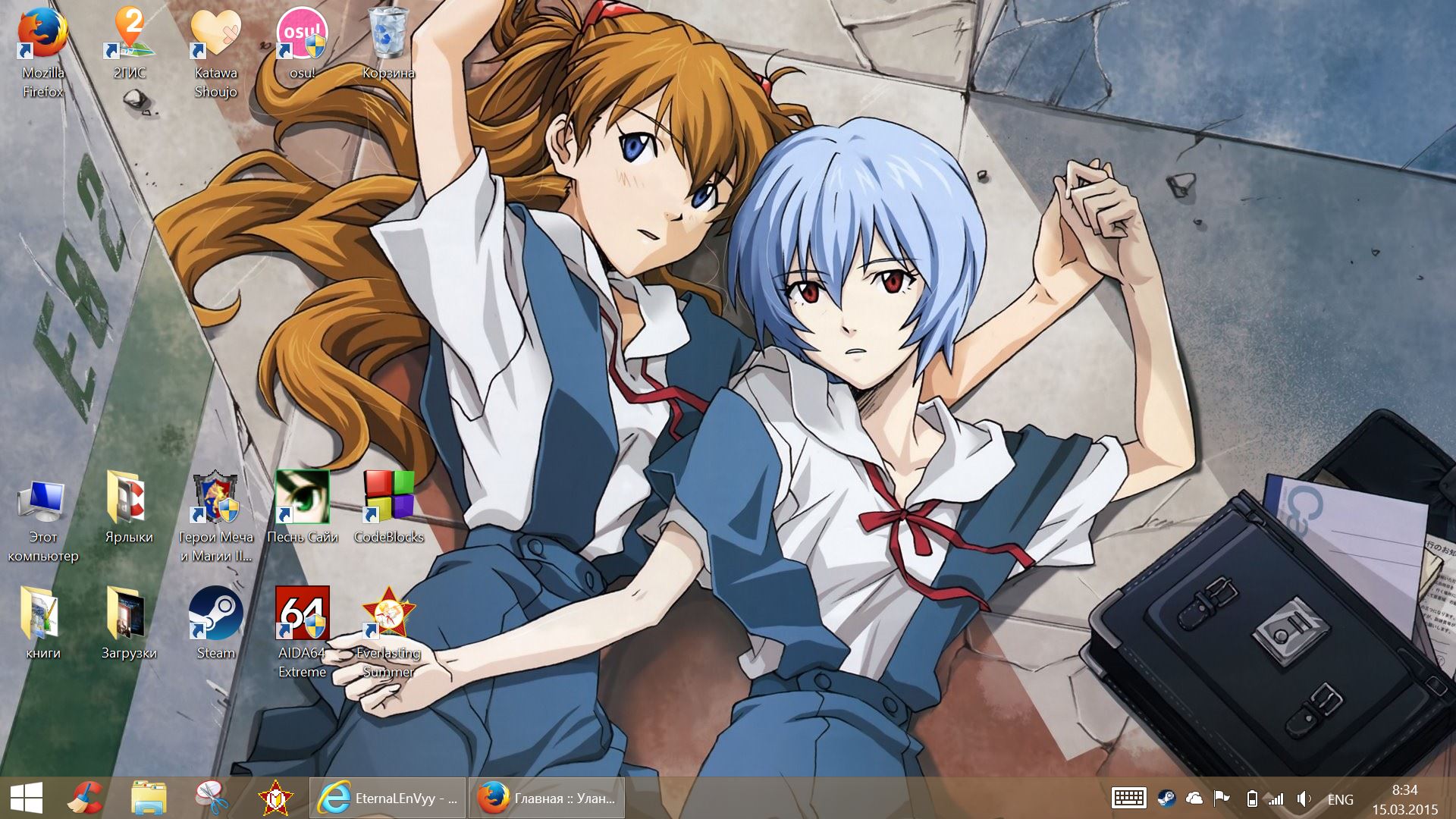Launch Герои Меча и Магии shortcut
This screenshot has width=1456, height=819.
215,500
